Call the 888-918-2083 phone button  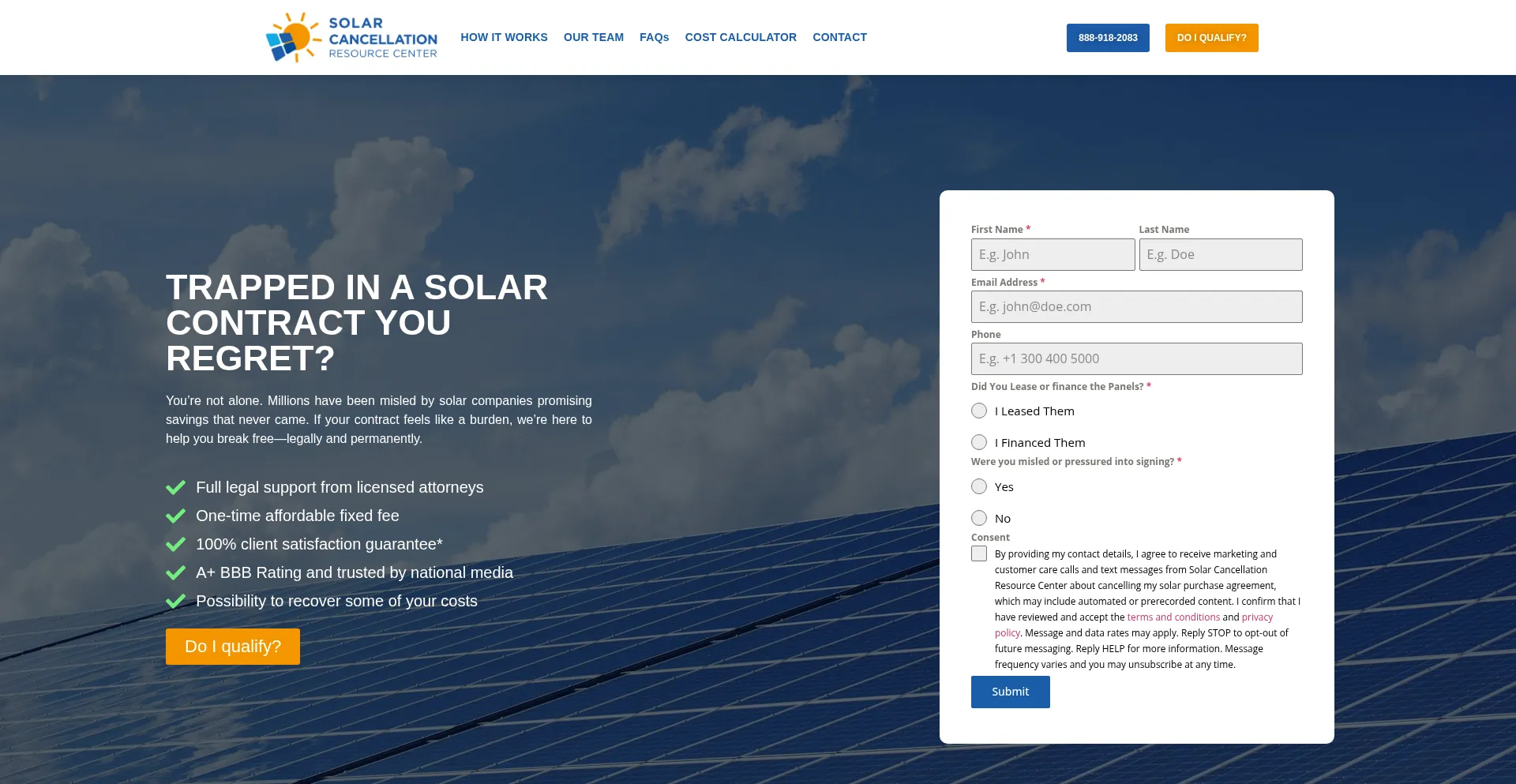(x=1108, y=38)
